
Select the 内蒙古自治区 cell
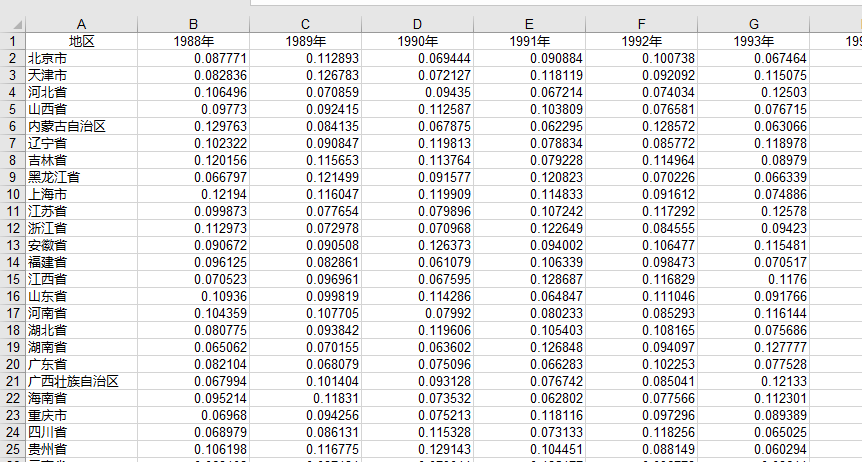pyautogui.click(x=81, y=126)
